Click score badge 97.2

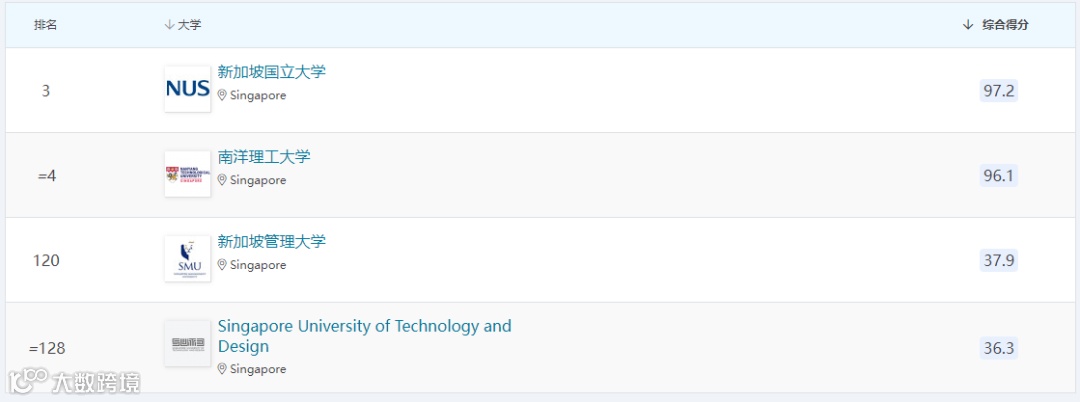[x=999, y=91]
